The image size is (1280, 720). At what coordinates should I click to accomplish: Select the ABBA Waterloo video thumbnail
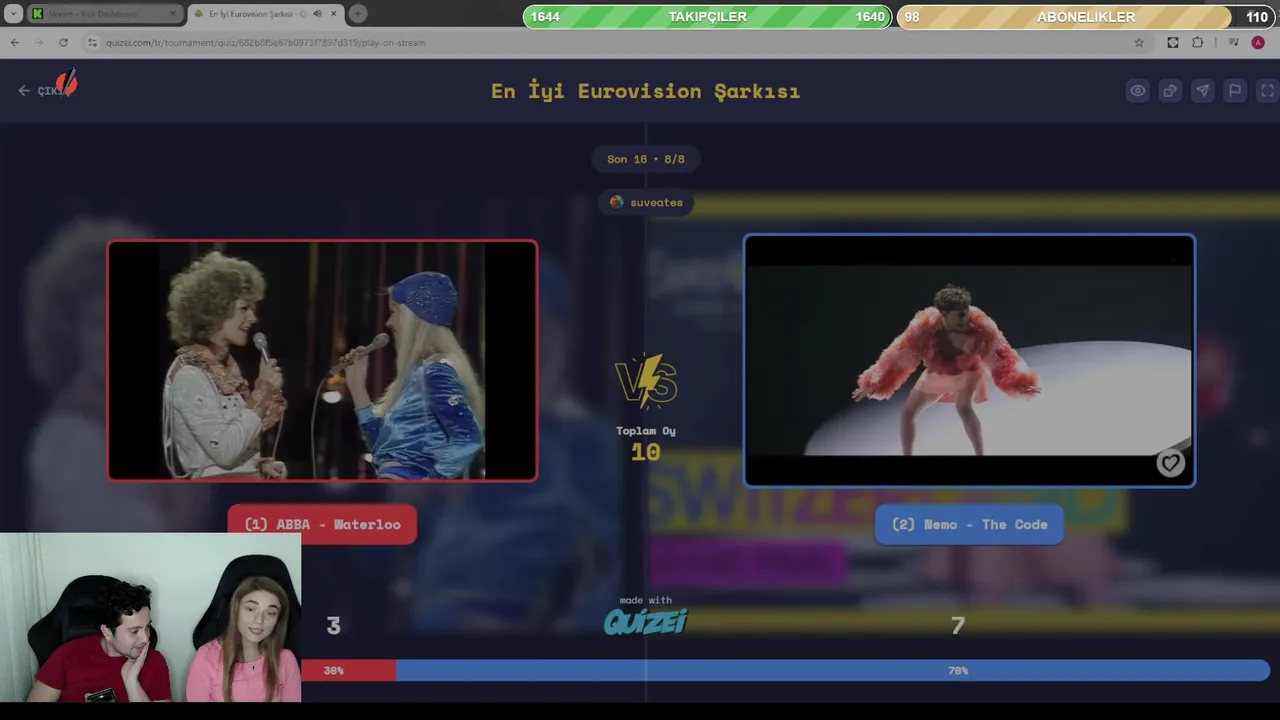(322, 361)
